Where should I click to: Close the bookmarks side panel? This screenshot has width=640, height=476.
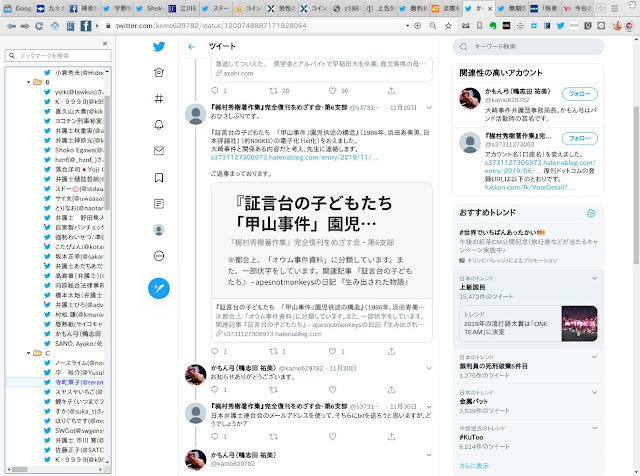tap(105, 43)
